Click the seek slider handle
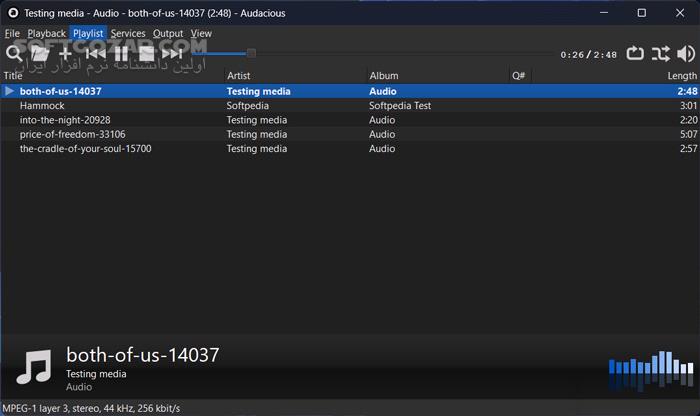 pos(251,53)
